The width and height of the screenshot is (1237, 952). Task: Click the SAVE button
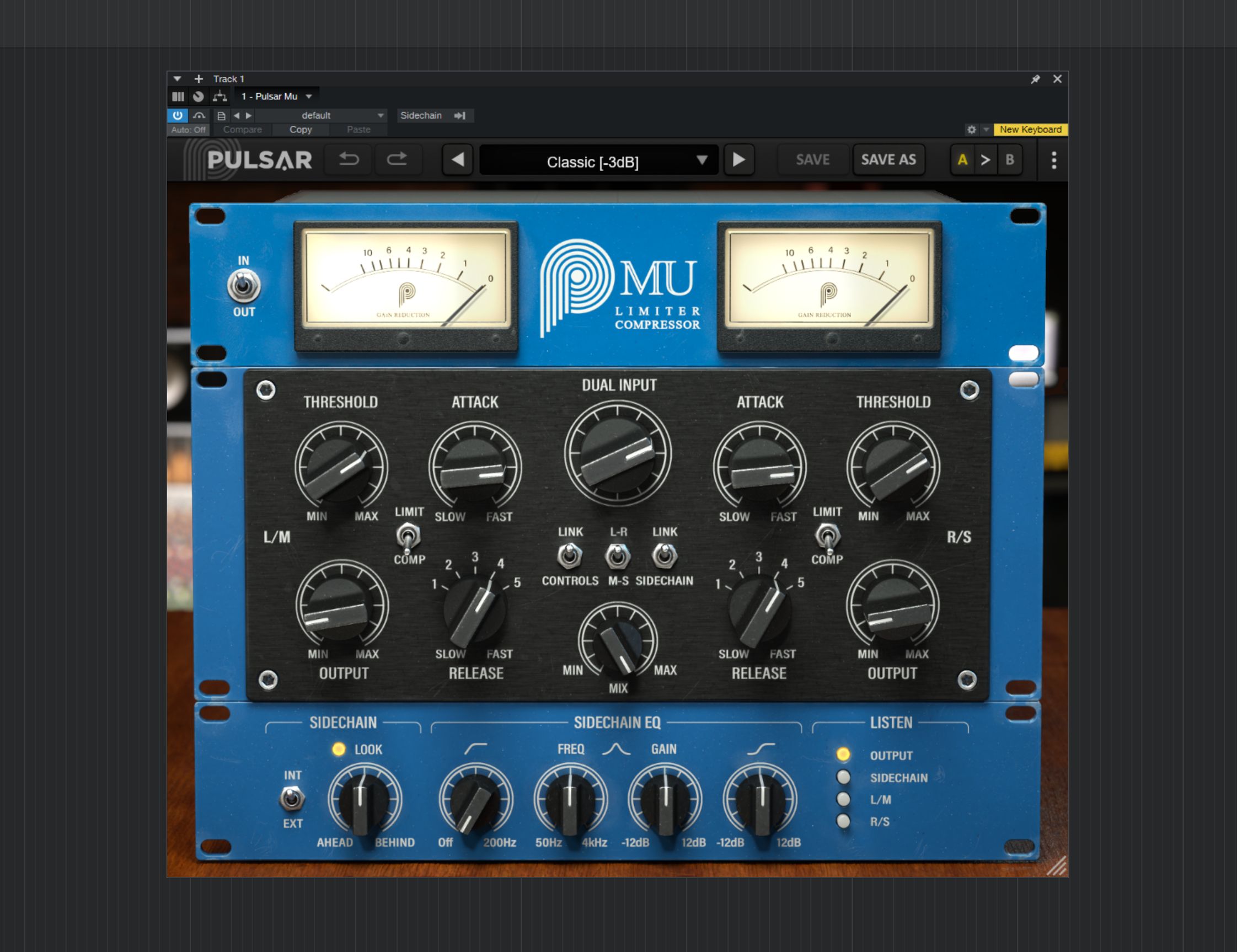(x=813, y=160)
